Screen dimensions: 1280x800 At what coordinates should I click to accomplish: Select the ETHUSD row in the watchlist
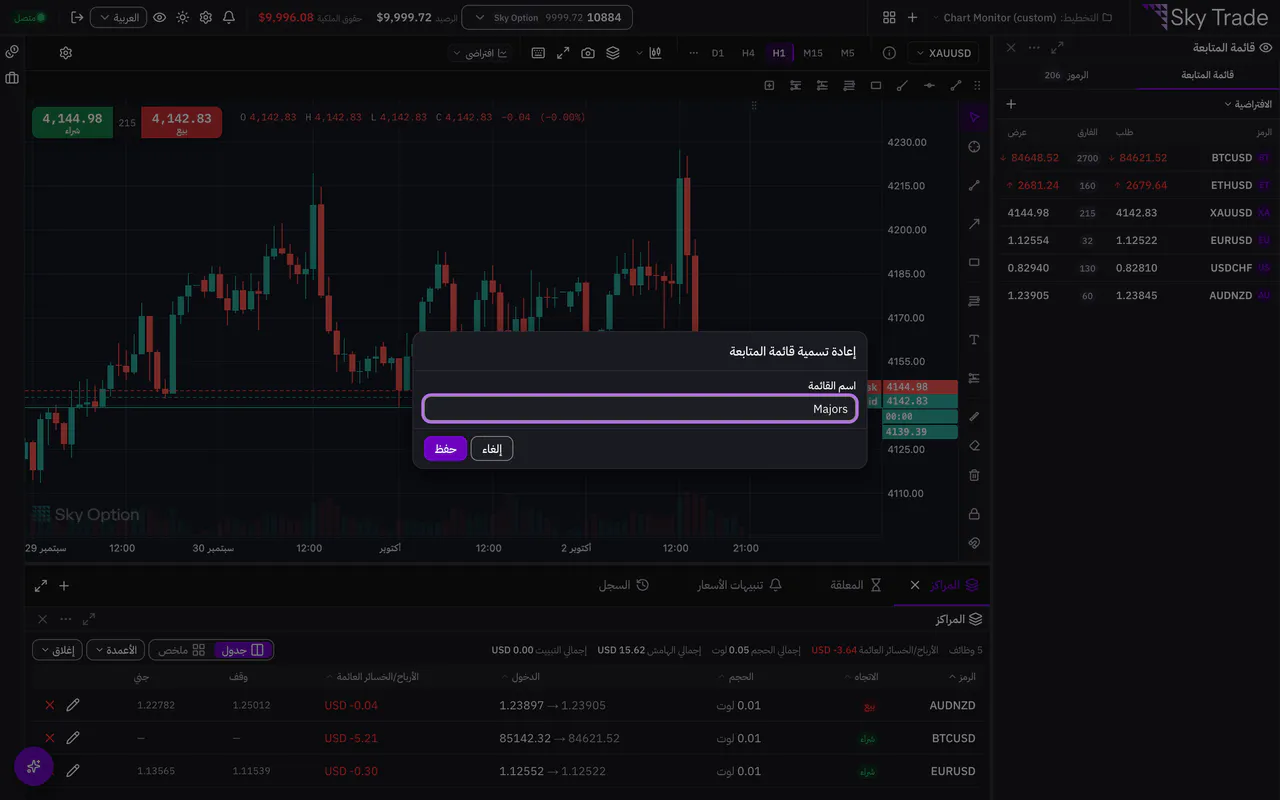click(x=1137, y=185)
